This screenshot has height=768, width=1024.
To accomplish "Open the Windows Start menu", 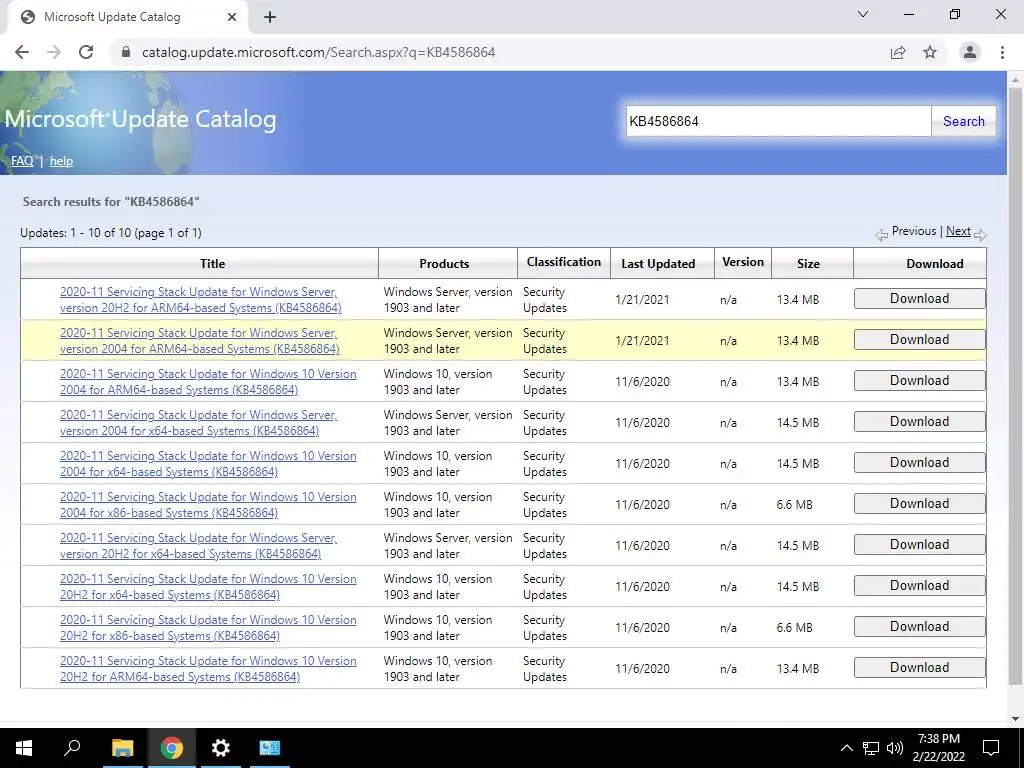I will pyautogui.click(x=24, y=748).
